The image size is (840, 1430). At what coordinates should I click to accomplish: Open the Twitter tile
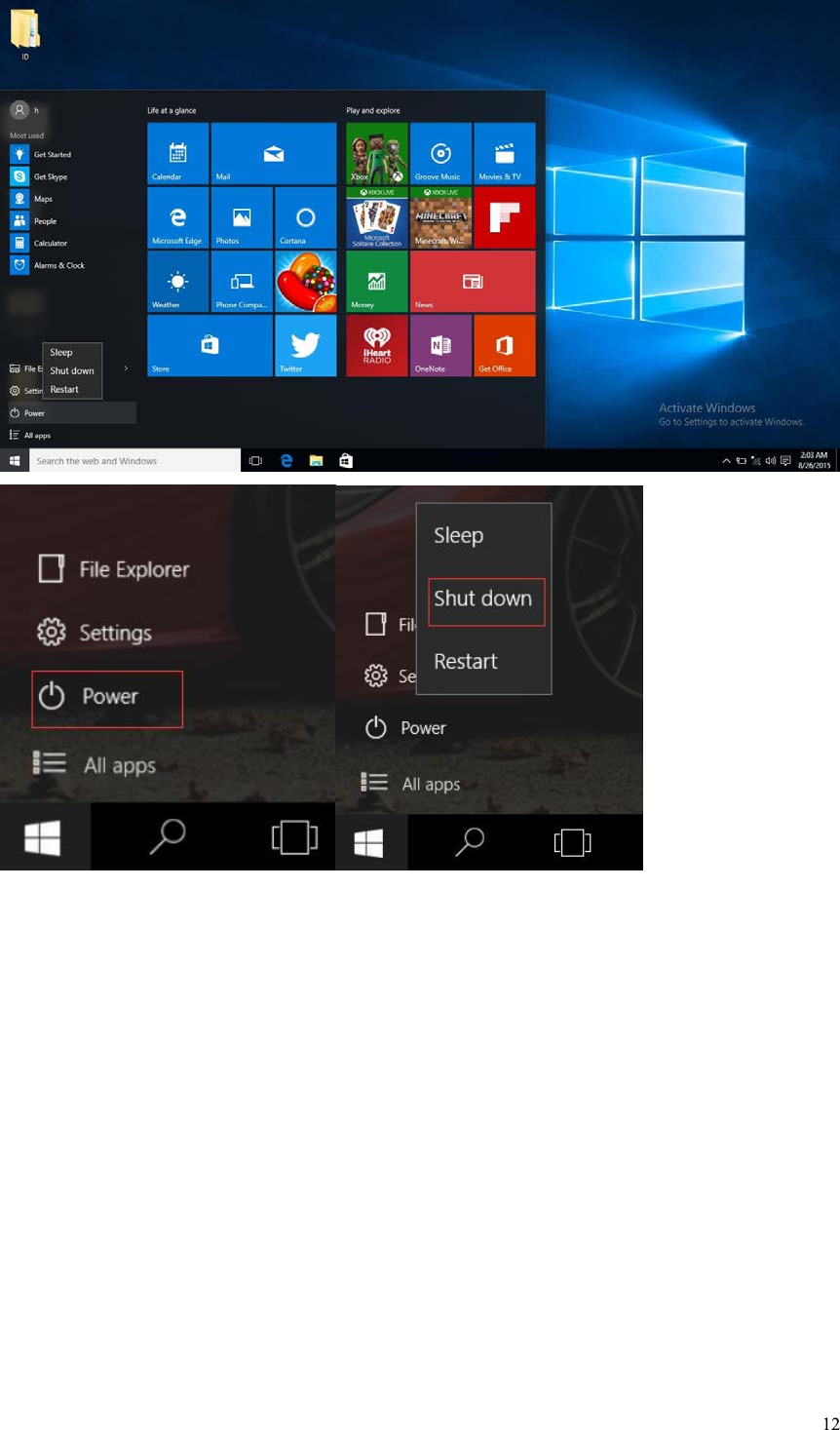(306, 345)
